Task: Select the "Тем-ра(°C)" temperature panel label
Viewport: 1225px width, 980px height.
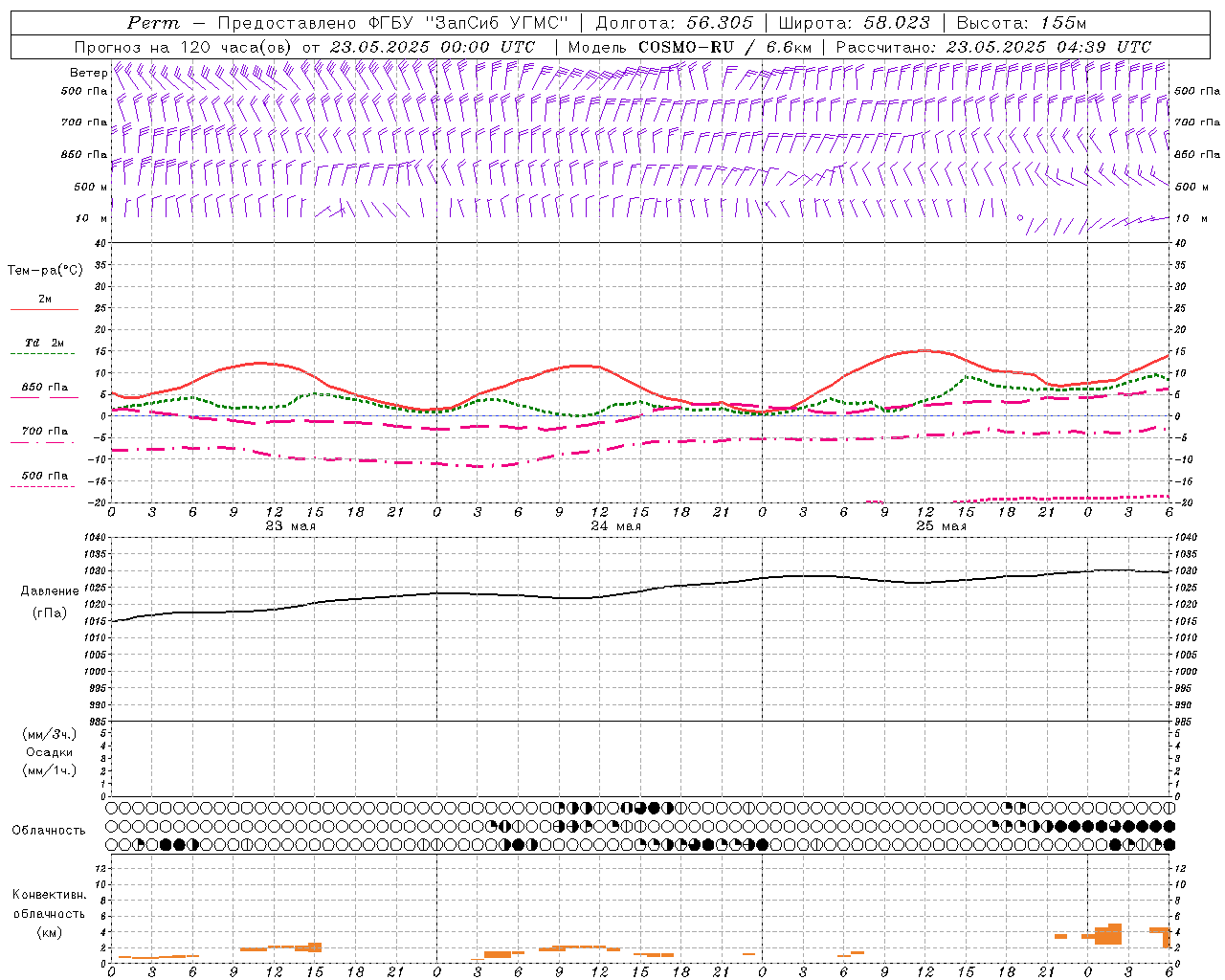Action: [45, 271]
